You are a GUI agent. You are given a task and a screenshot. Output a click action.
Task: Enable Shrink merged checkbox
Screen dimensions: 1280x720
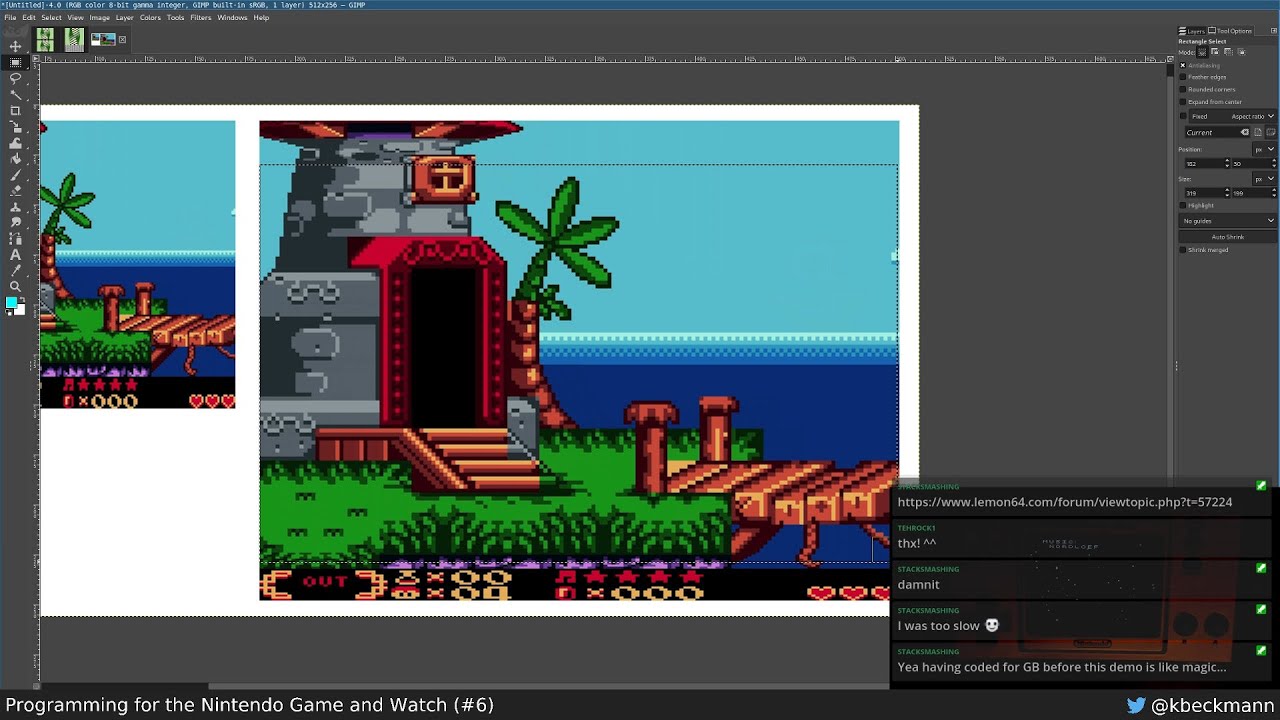[1183, 250]
